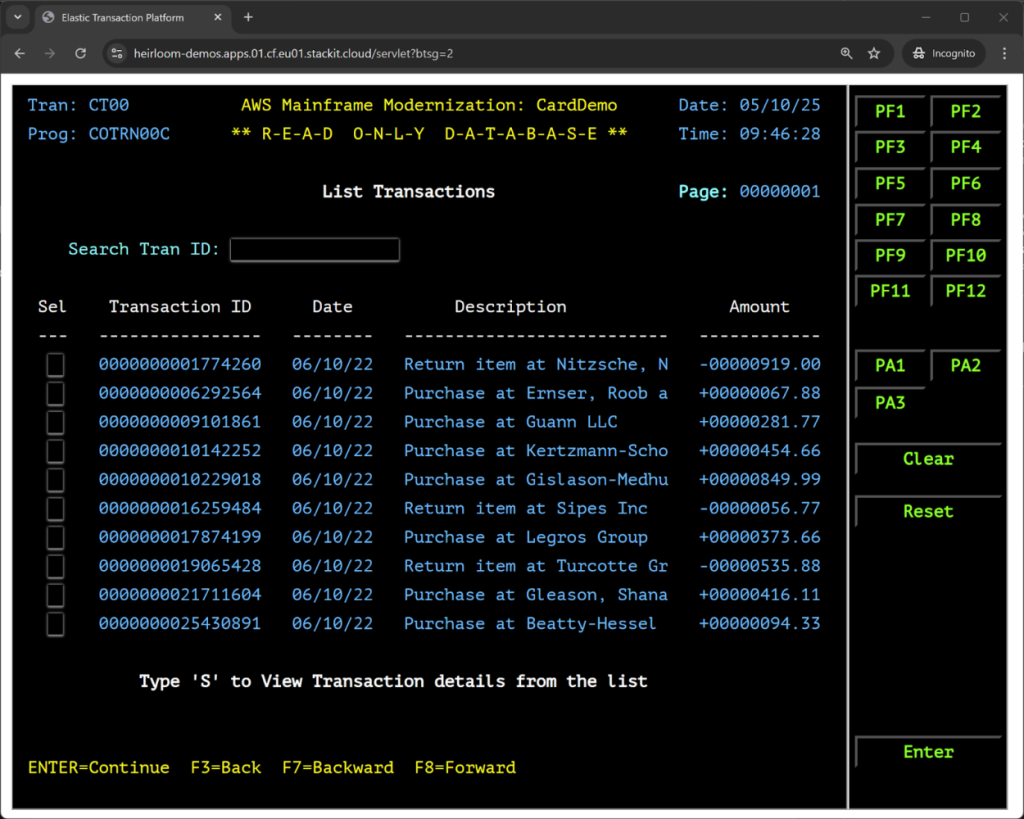The height and width of the screenshot is (819, 1024).
Task: Click the Clear key button
Action: (928, 459)
